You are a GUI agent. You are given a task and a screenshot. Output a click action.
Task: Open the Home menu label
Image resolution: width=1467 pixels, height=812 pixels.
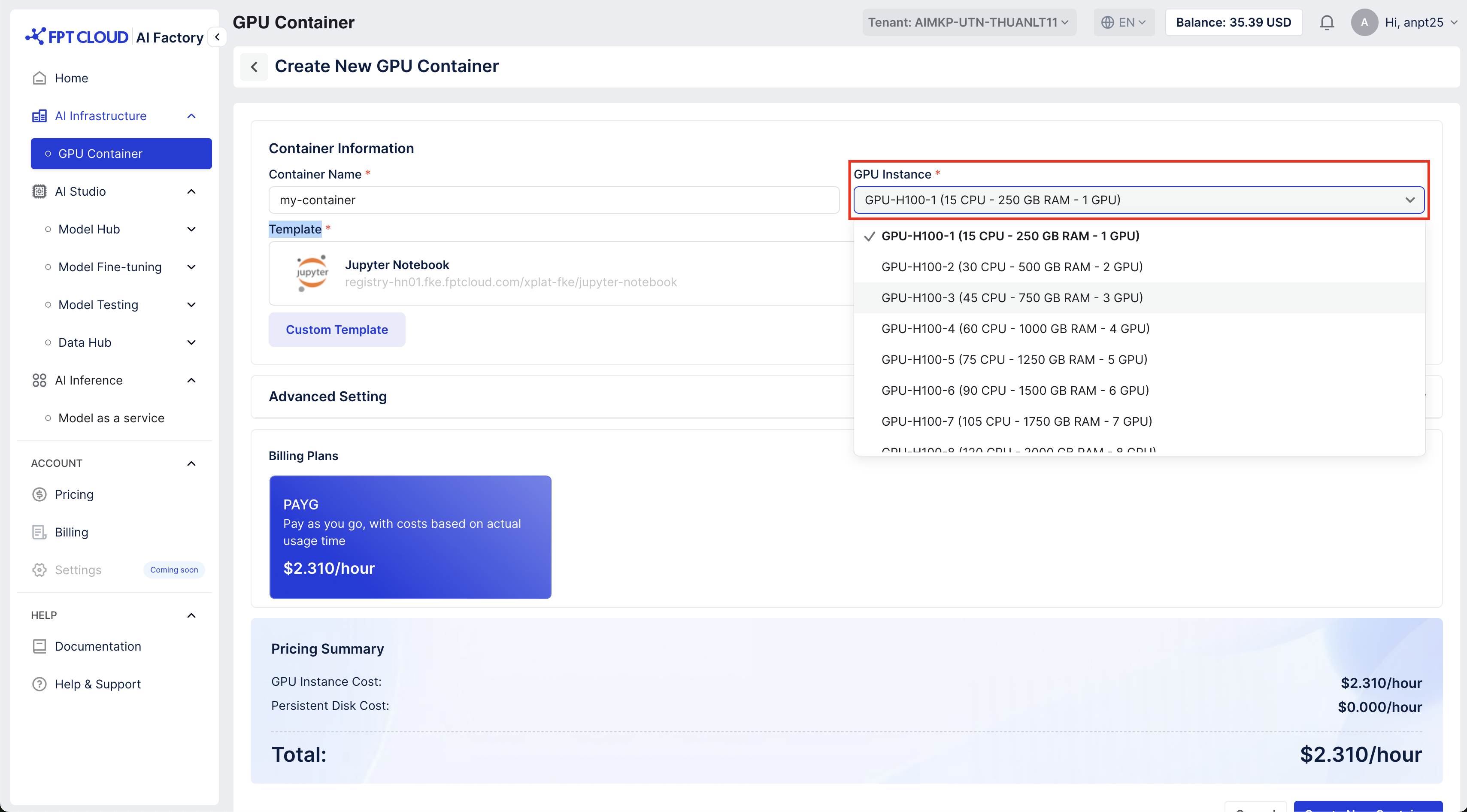[x=71, y=78]
